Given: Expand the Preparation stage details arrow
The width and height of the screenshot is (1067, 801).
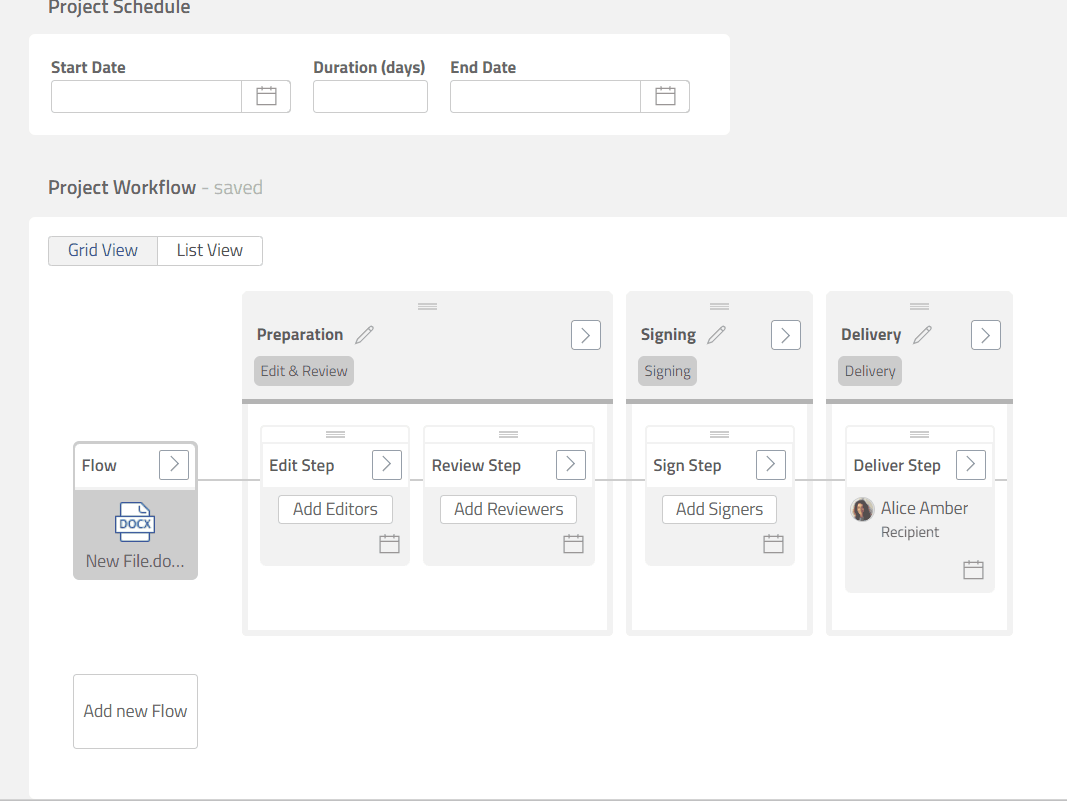Looking at the screenshot, I should pyautogui.click(x=586, y=334).
